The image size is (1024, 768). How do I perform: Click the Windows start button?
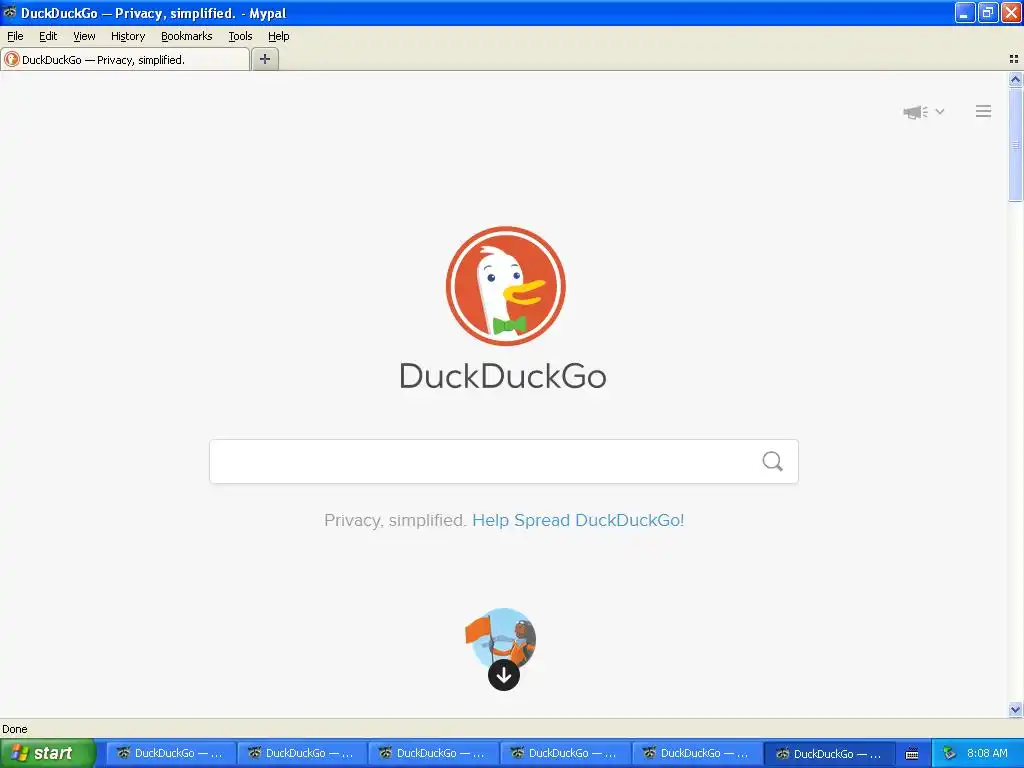click(x=47, y=754)
